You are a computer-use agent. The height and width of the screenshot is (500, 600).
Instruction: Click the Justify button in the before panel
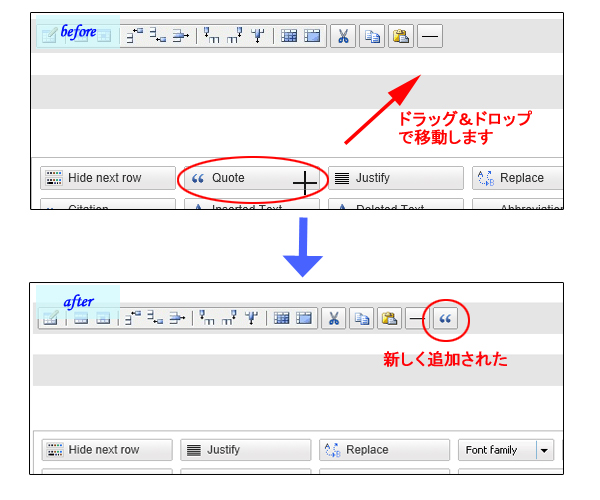coord(395,178)
